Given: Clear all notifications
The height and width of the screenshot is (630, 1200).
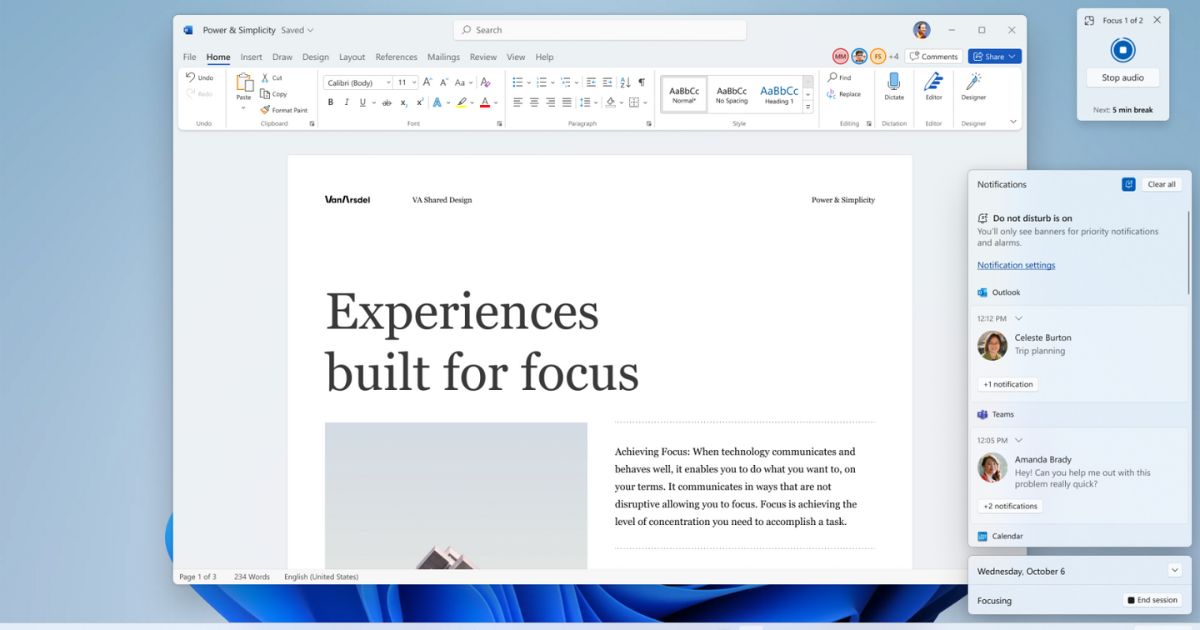Looking at the screenshot, I should (1161, 184).
